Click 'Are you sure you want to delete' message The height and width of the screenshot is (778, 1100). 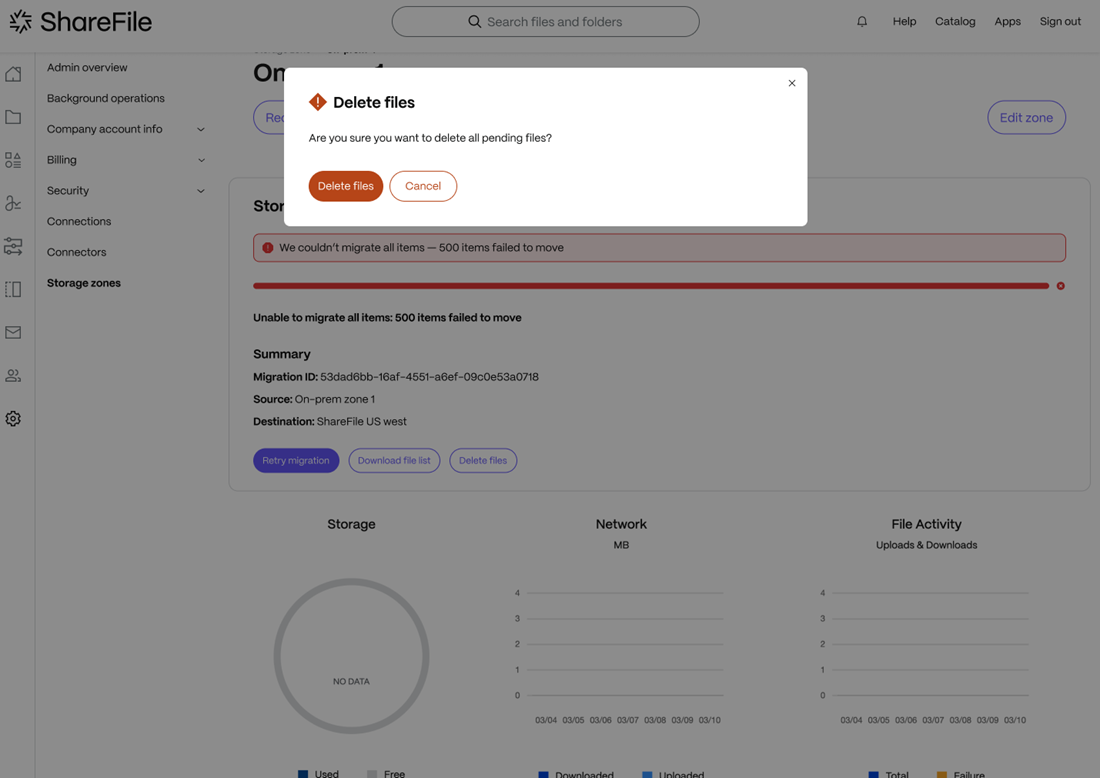(430, 138)
